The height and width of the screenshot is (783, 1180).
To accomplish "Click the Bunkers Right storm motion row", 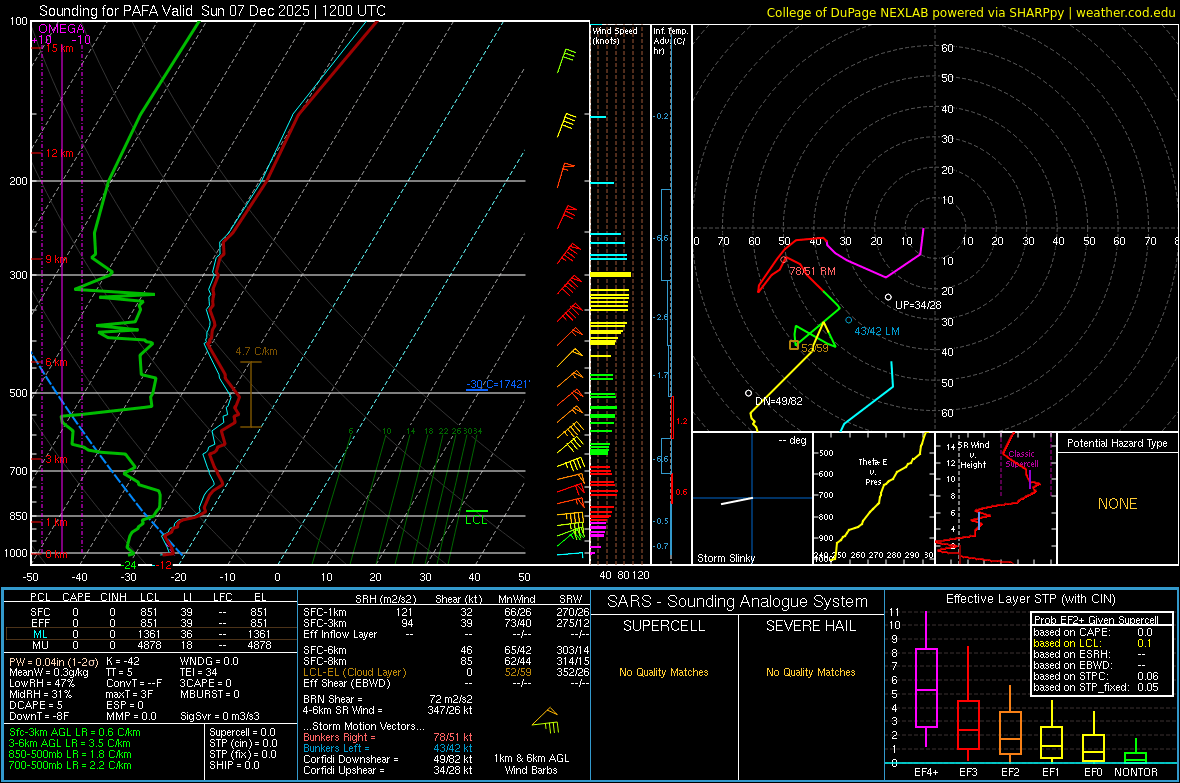I will pyautogui.click(x=388, y=737).
